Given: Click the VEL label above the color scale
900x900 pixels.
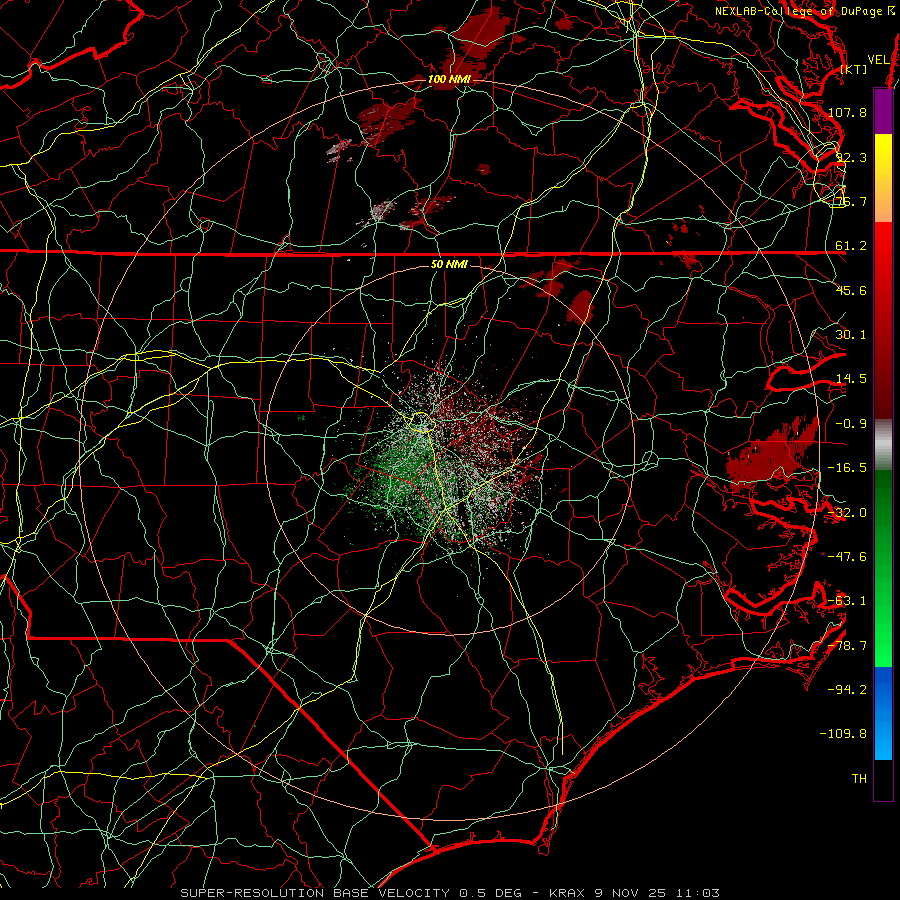Looking at the screenshot, I should click(878, 60).
